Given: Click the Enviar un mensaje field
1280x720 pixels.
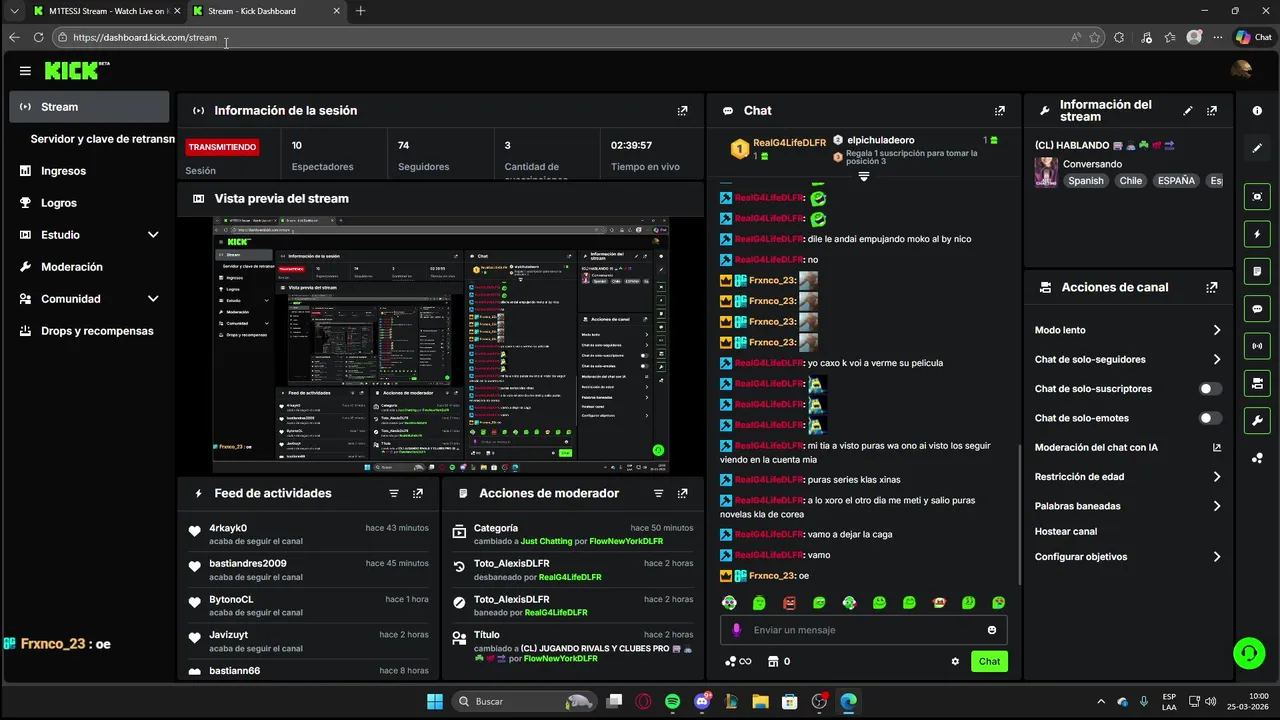Looking at the screenshot, I should coord(863,630).
